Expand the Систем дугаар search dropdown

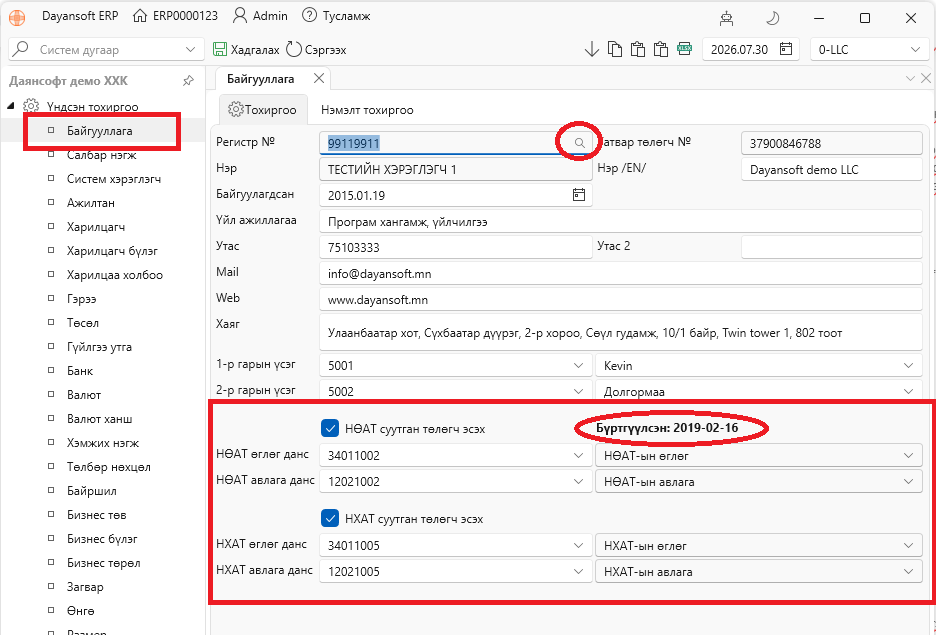[x=190, y=50]
